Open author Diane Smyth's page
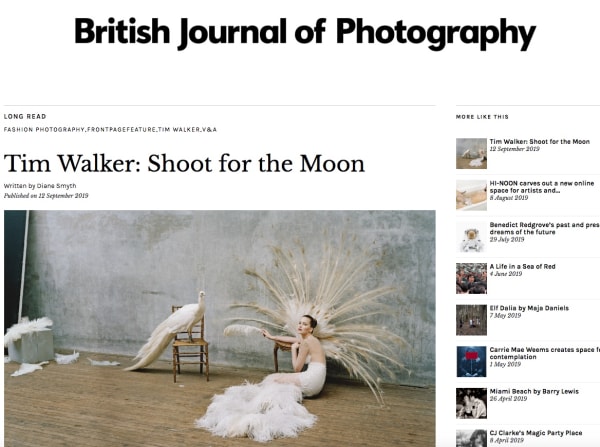The image size is (600, 447). 56,186
